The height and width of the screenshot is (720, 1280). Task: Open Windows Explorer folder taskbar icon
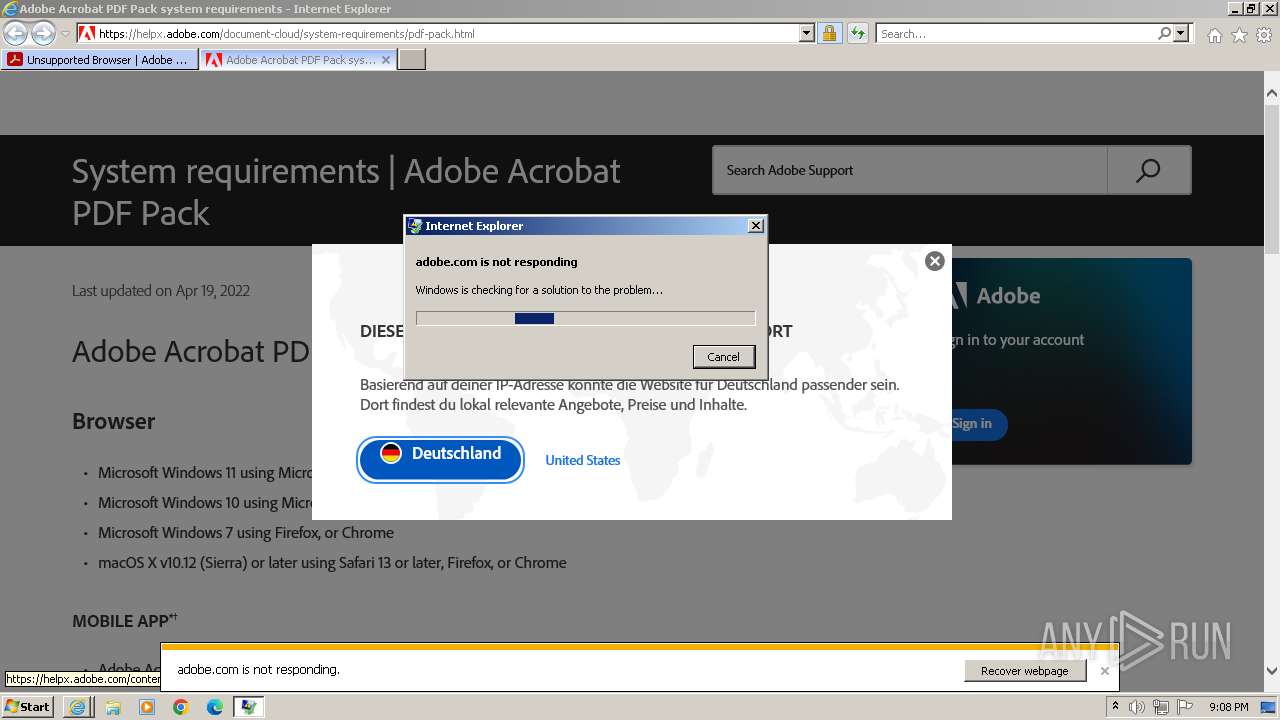113,707
